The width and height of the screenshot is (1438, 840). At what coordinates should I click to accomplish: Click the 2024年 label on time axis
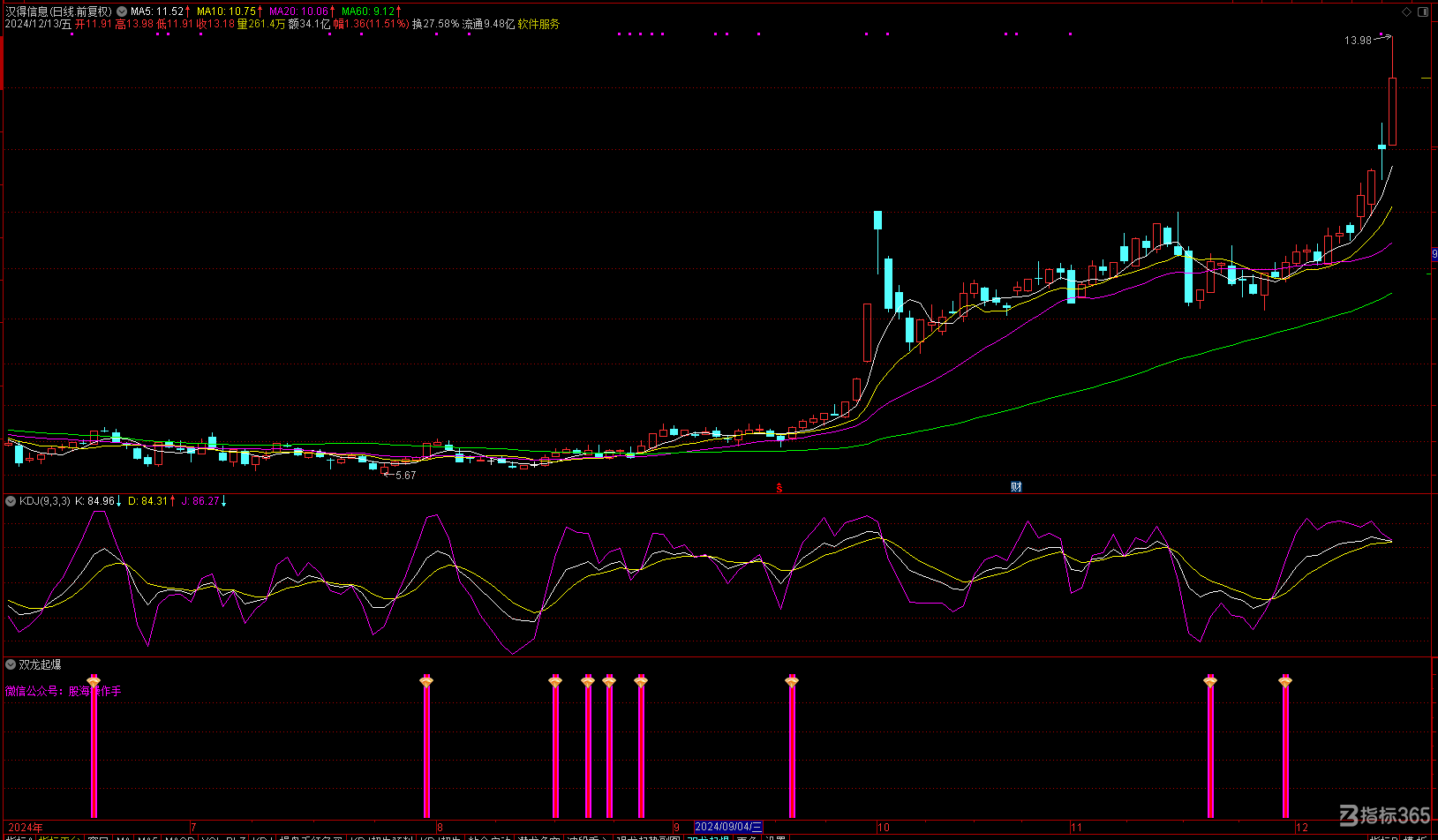(x=25, y=828)
